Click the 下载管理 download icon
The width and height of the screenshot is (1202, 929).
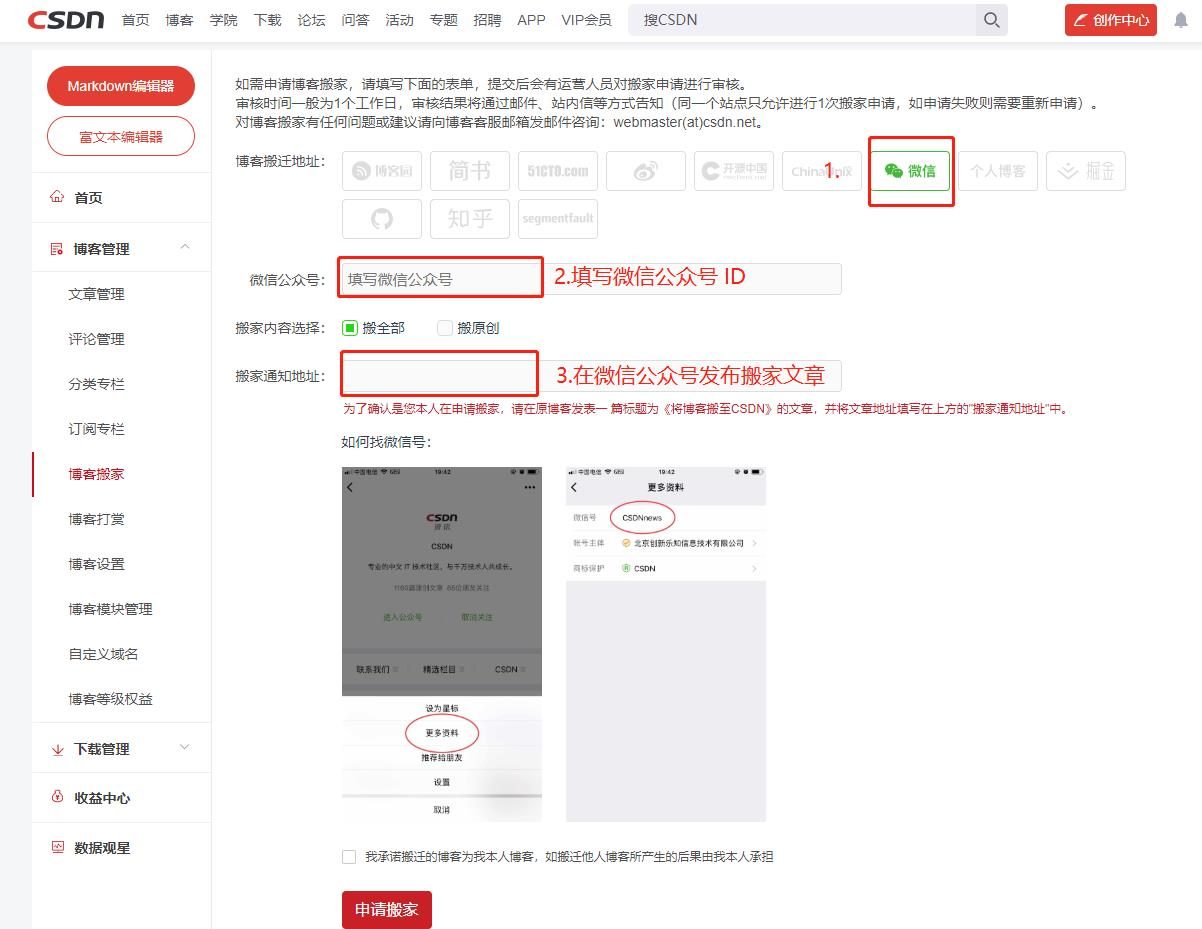57,749
